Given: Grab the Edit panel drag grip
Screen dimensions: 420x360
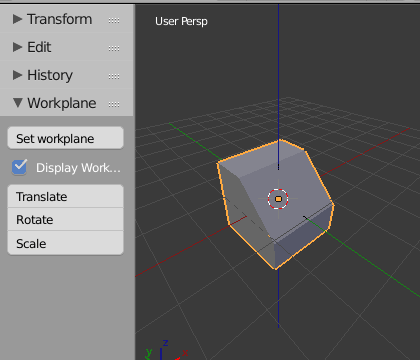Looking at the screenshot, I should (114, 48).
